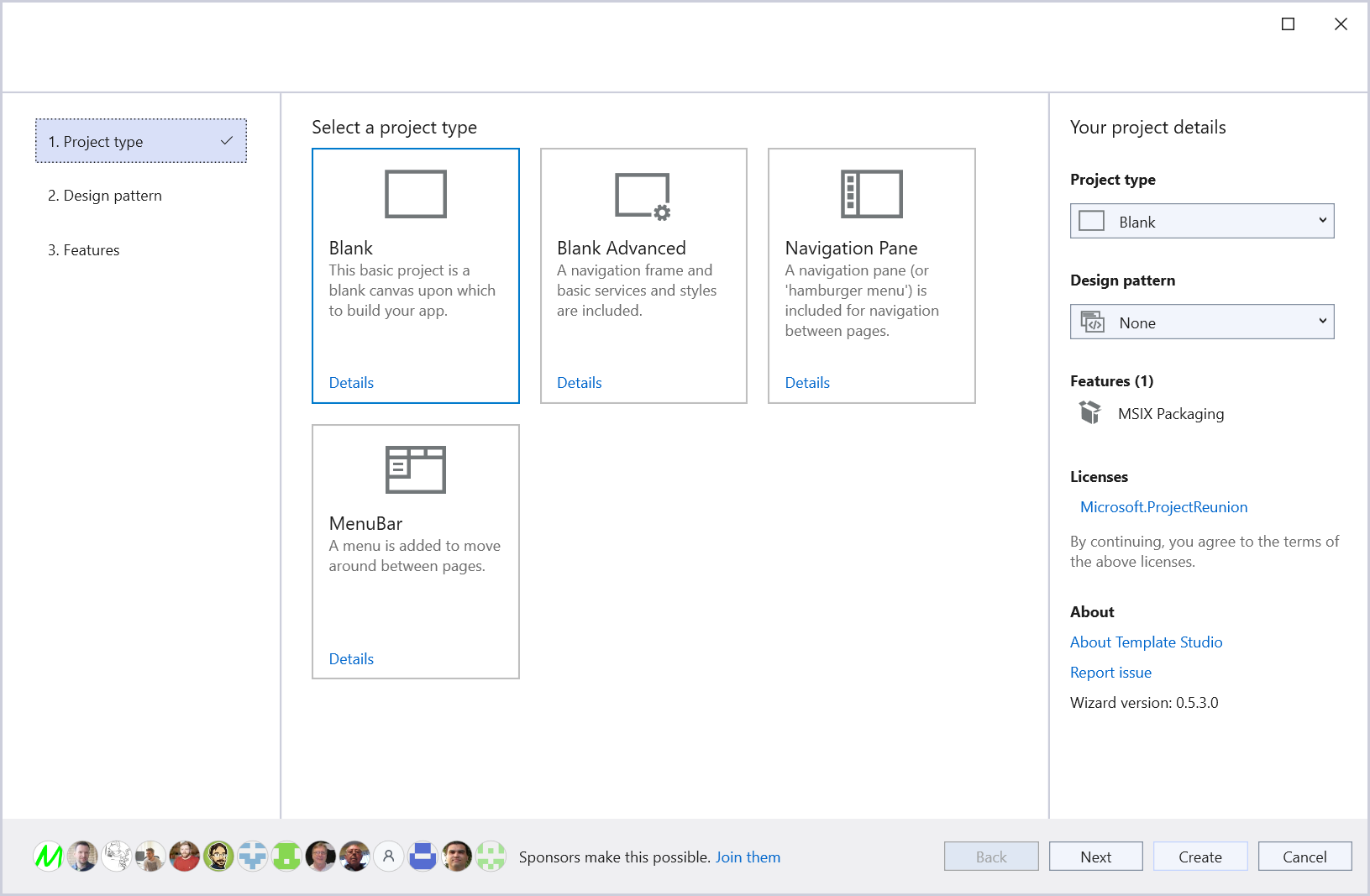This screenshot has width=1370, height=896.
Task: Click the Back button
Action: (x=991, y=857)
